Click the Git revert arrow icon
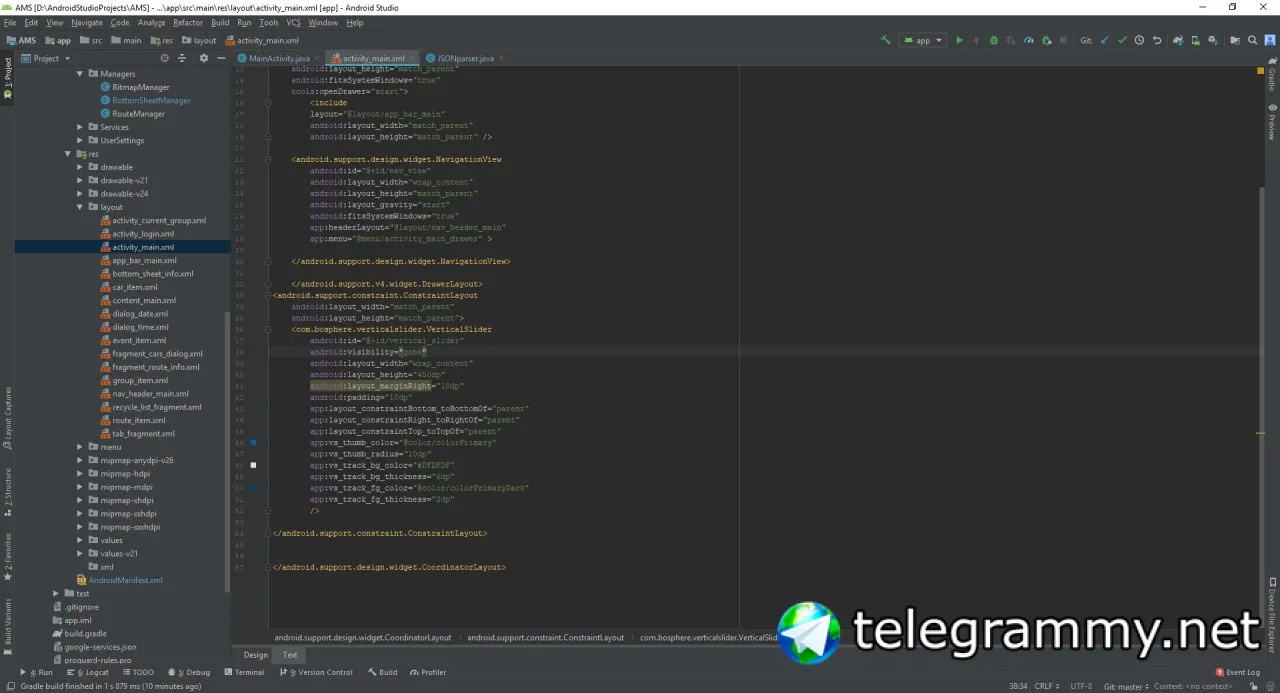Screen dimensions: 1280x693 (x=1157, y=41)
